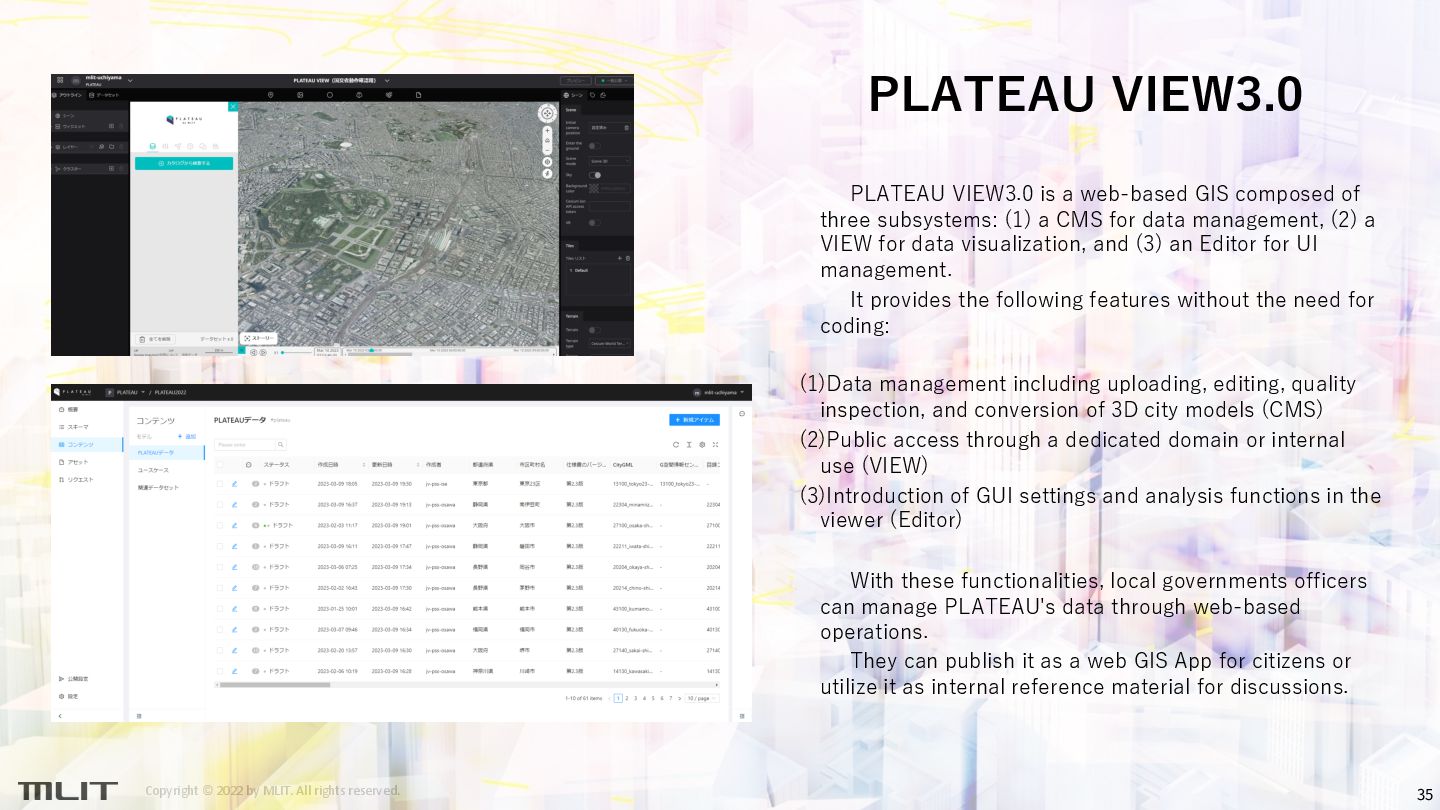1440x810 pixels.
Task: Tick the checkbox of the 2023-02-06 10:19 row
Action: pyautogui.click(x=220, y=671)
